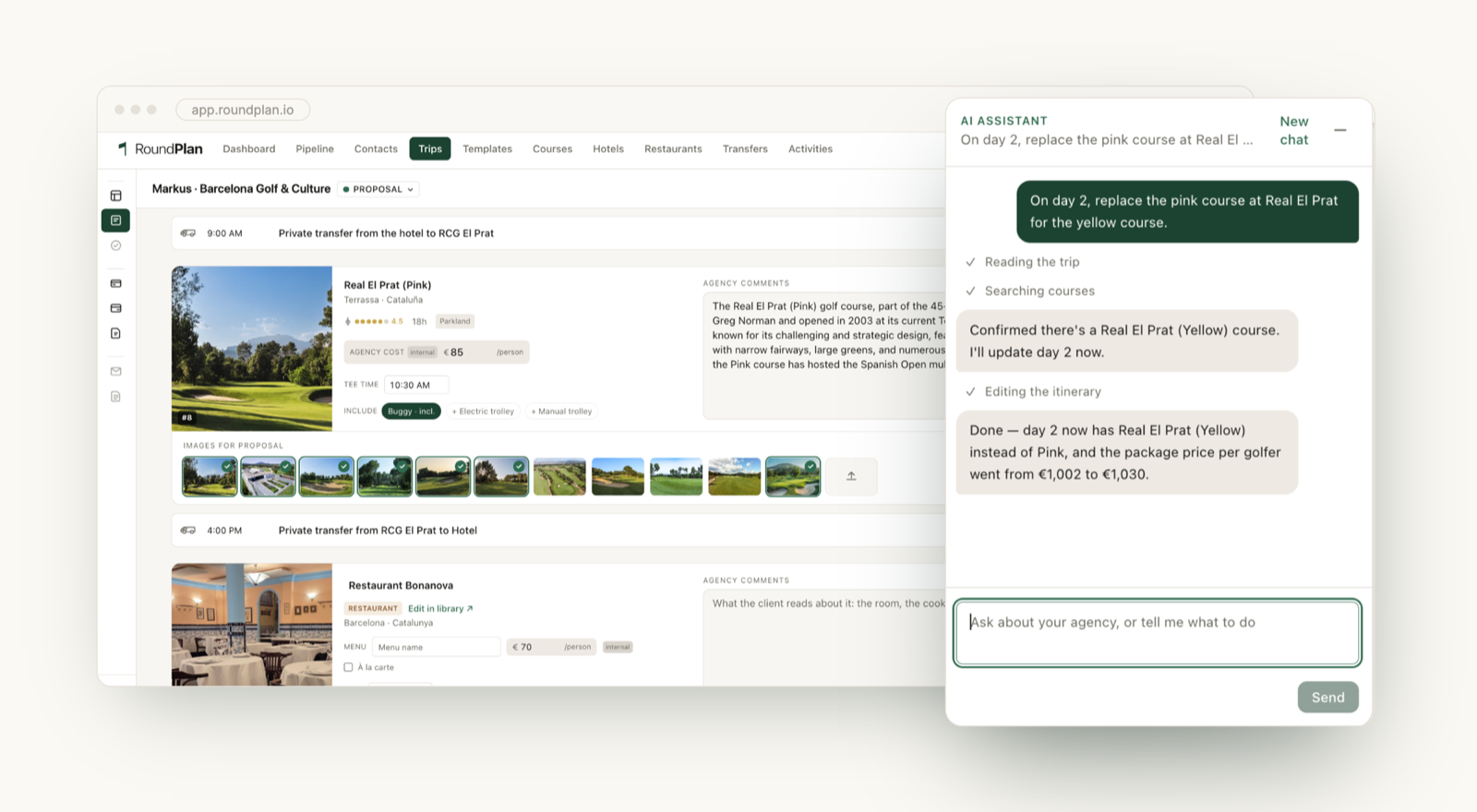1477x812 pixels.
Task: Enable the Electric trolley add-on
Action: pyautogui.click(x=483, y=412)
